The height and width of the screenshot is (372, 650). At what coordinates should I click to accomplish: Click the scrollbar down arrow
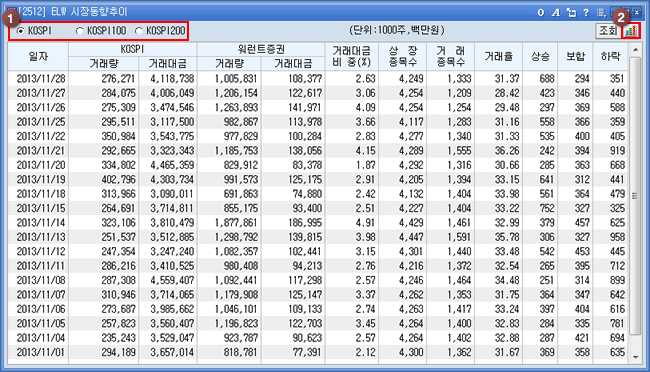pos(635,357)
